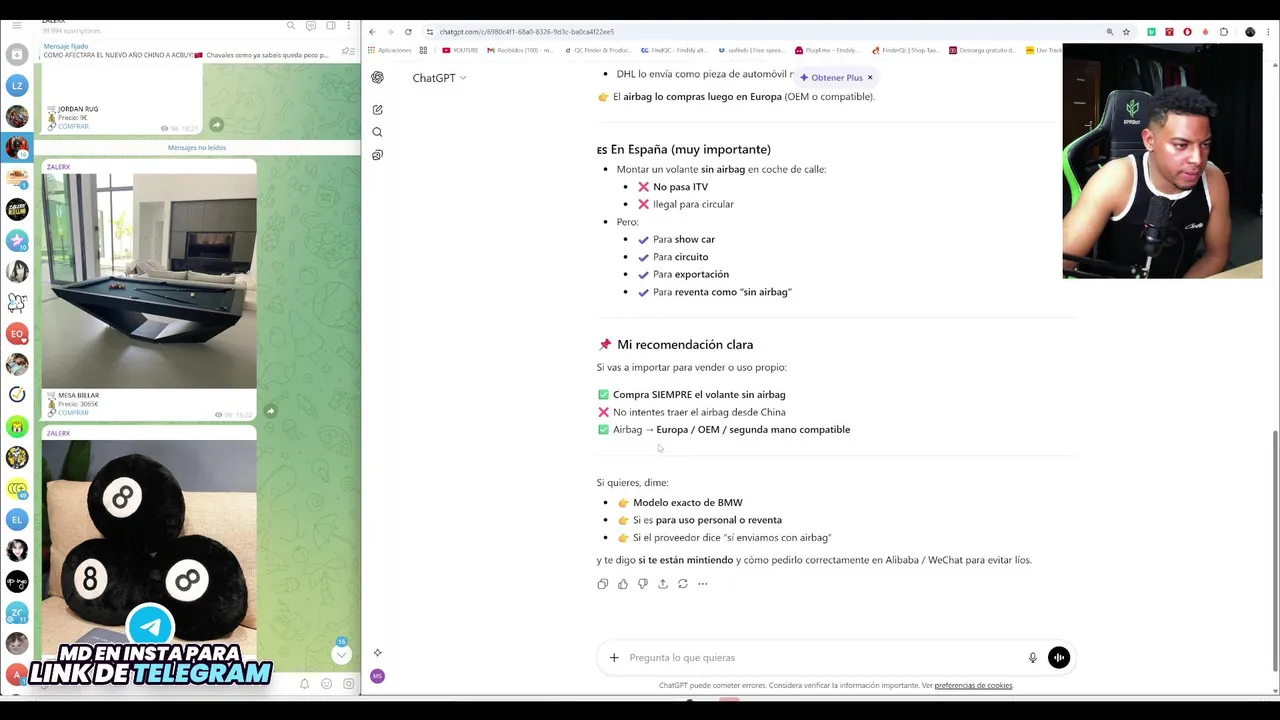Open the browser extensions puzzle icon
The height and width of the screenshot is (720, 1280).
[x=1223, y=32]
